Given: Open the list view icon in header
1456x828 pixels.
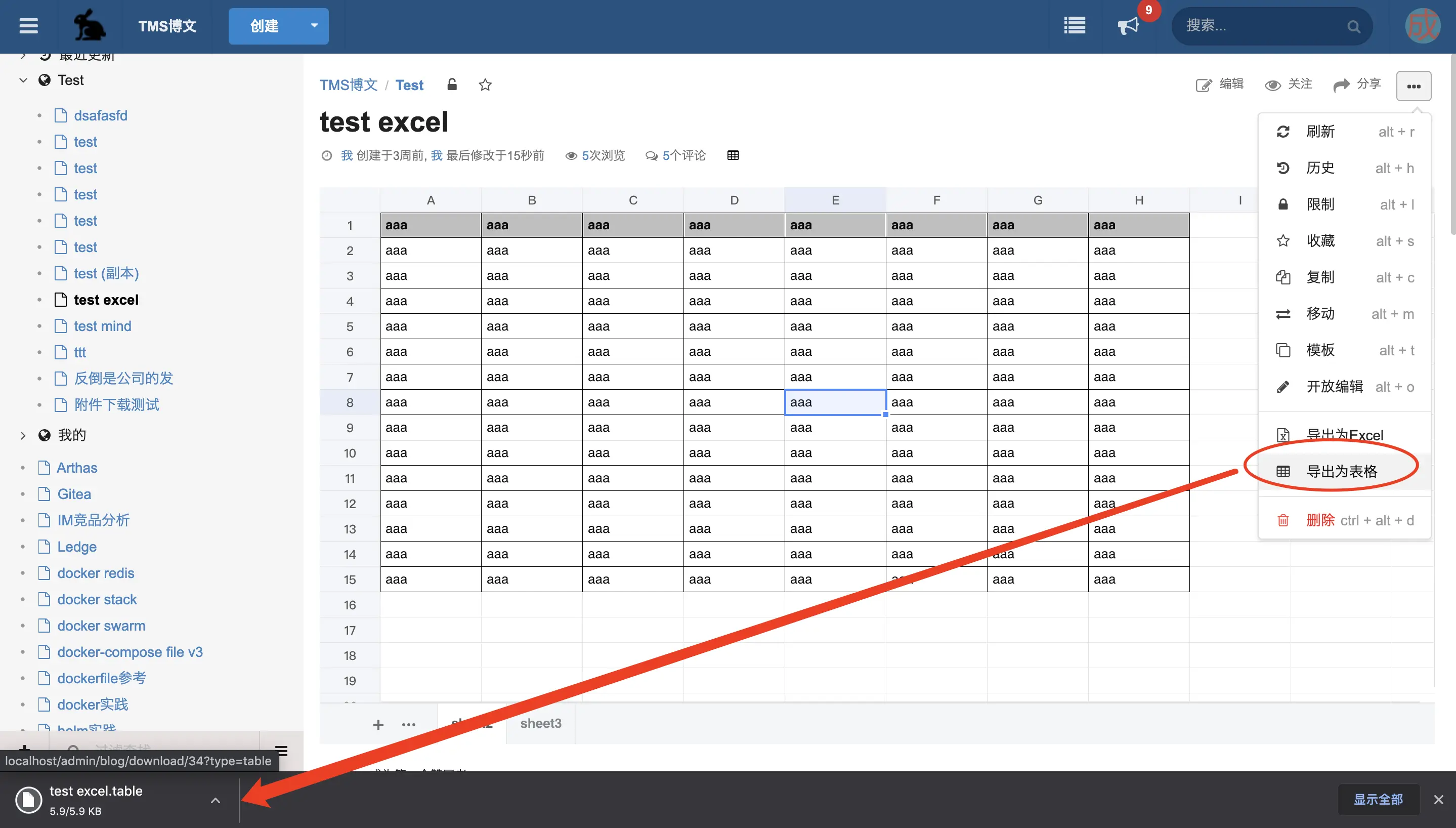Looking at the screenshot, I should coord(1074,26).
